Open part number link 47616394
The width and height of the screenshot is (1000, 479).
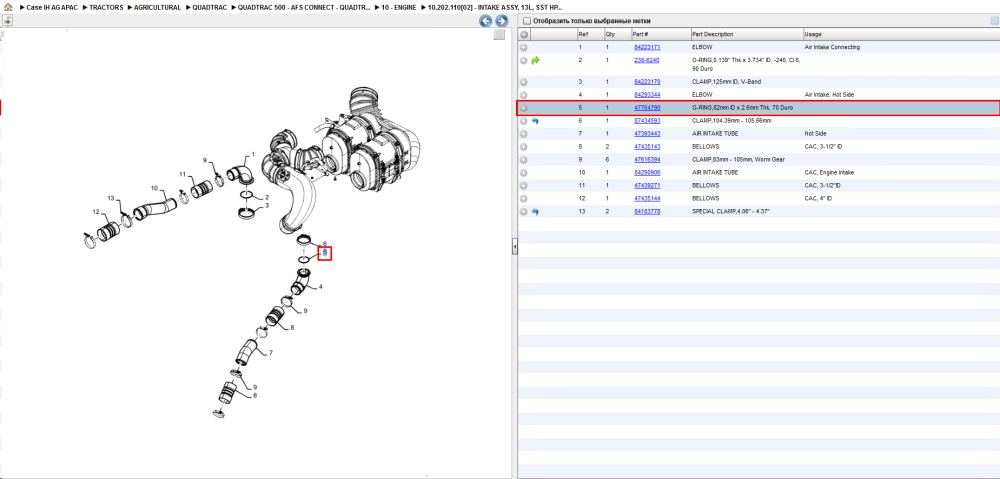click(647, 159)
